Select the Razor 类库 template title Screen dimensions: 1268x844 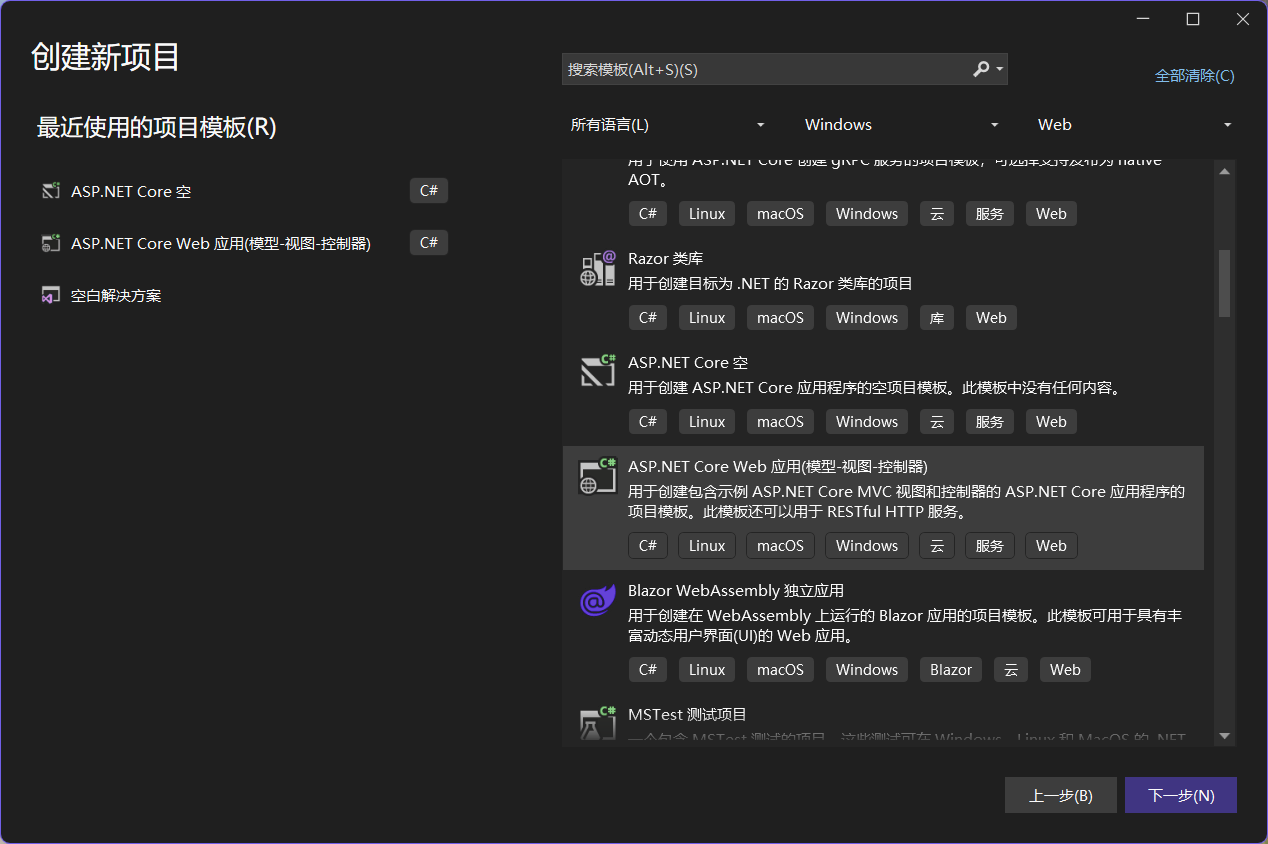click(x=665, y=258)
